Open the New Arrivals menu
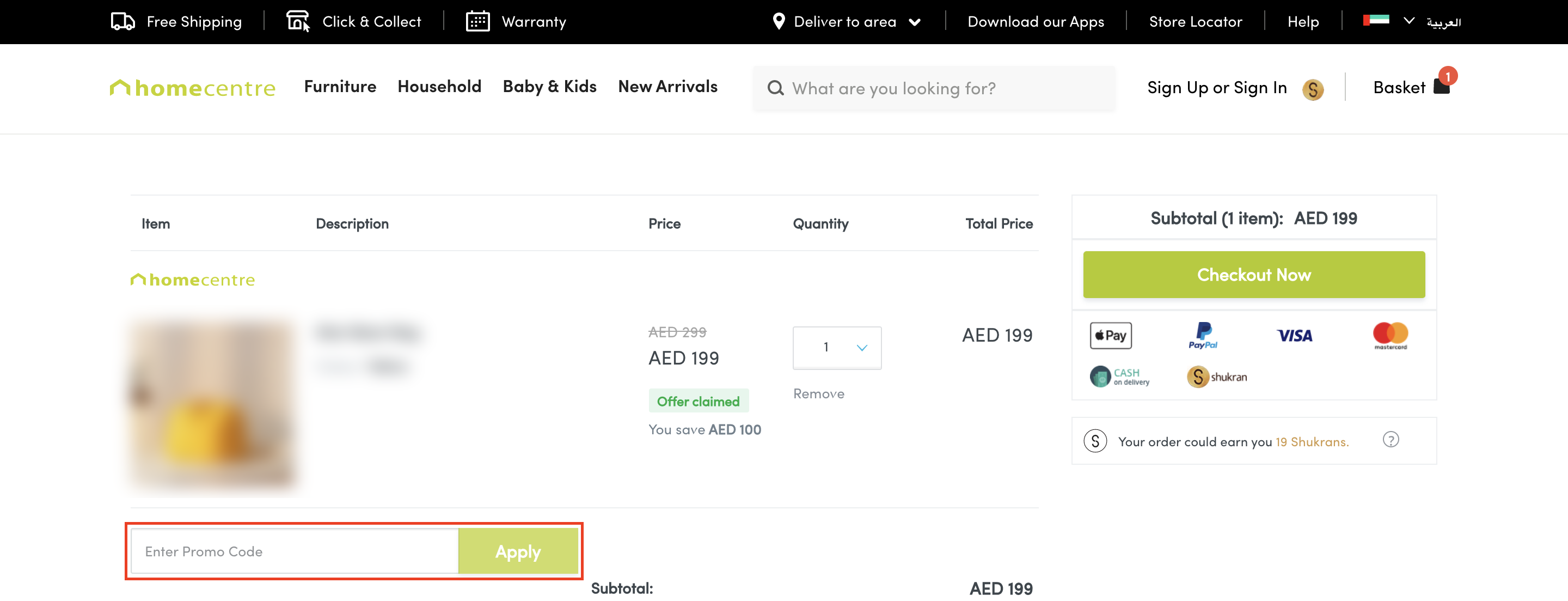1568x601 pixels. [667, 87]
